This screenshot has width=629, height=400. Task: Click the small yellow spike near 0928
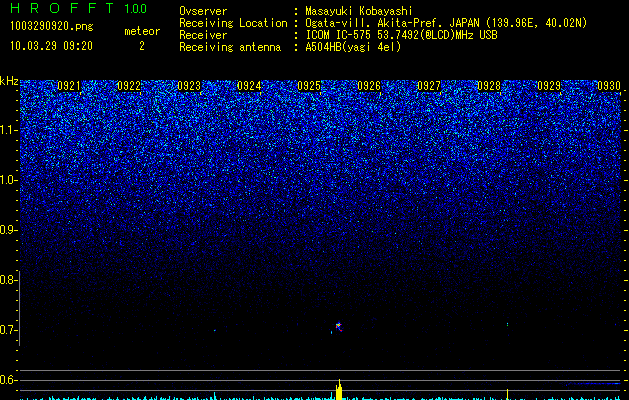[507, 394]
